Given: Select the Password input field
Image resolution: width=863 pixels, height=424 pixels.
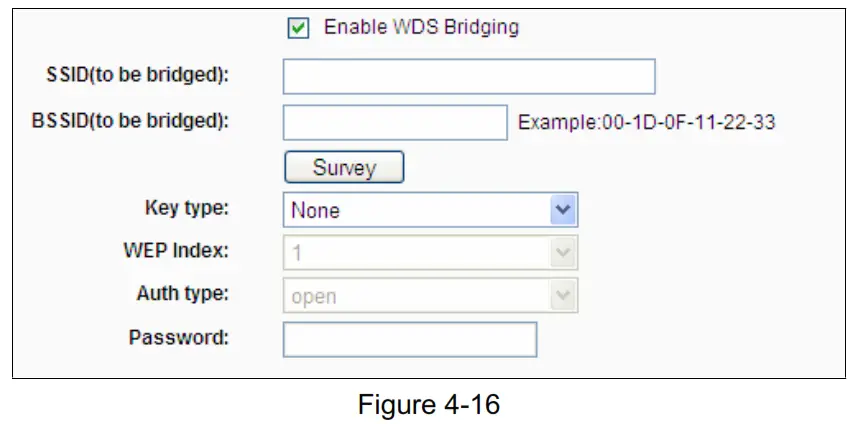Looking at the screenshot, I should (410, 339).
